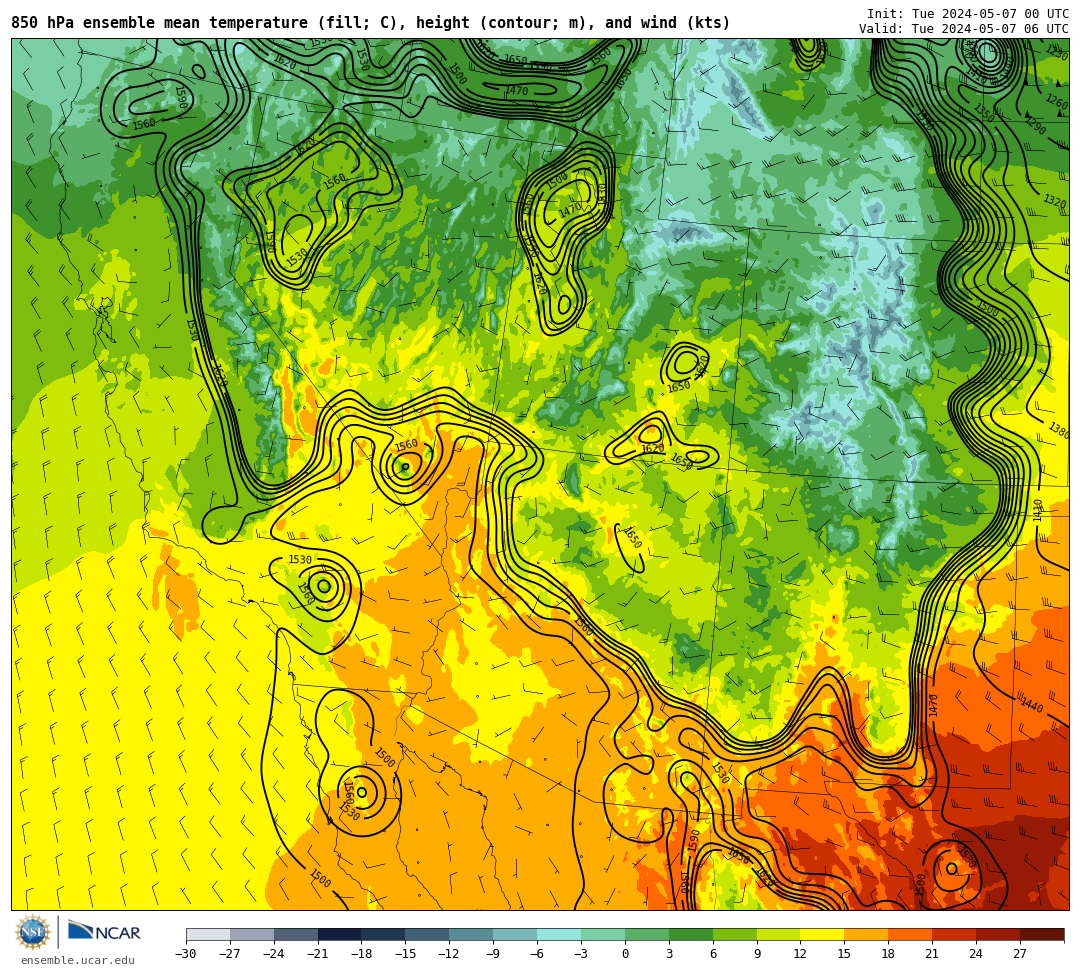Image resolution: width=1080 pixels, height=973 pixels.
Task: Pick the darkest brown above-27 colorbar swatch
Action: coord(1042,934)
